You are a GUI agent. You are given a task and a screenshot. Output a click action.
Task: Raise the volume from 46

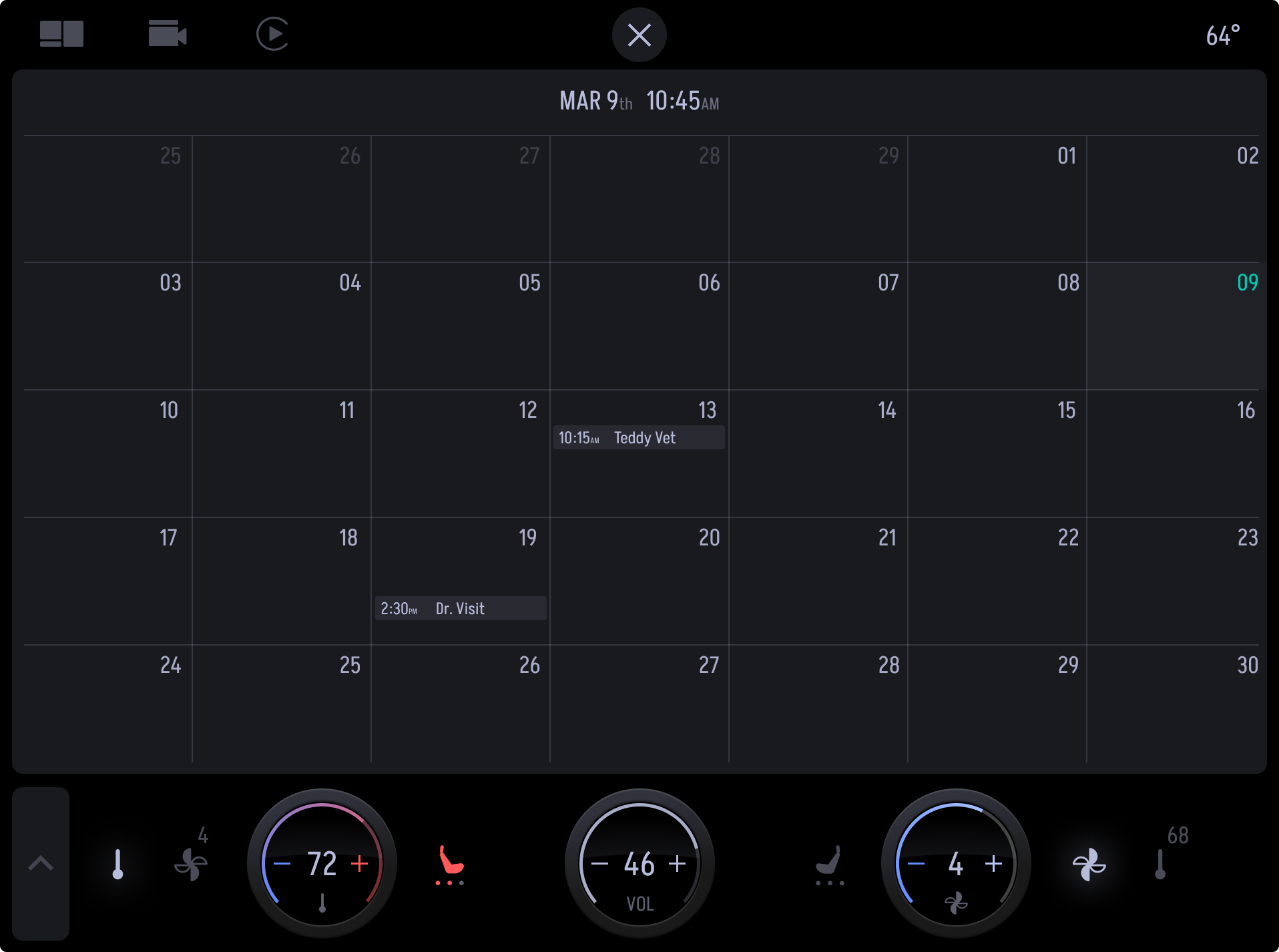tap(678, 863)
